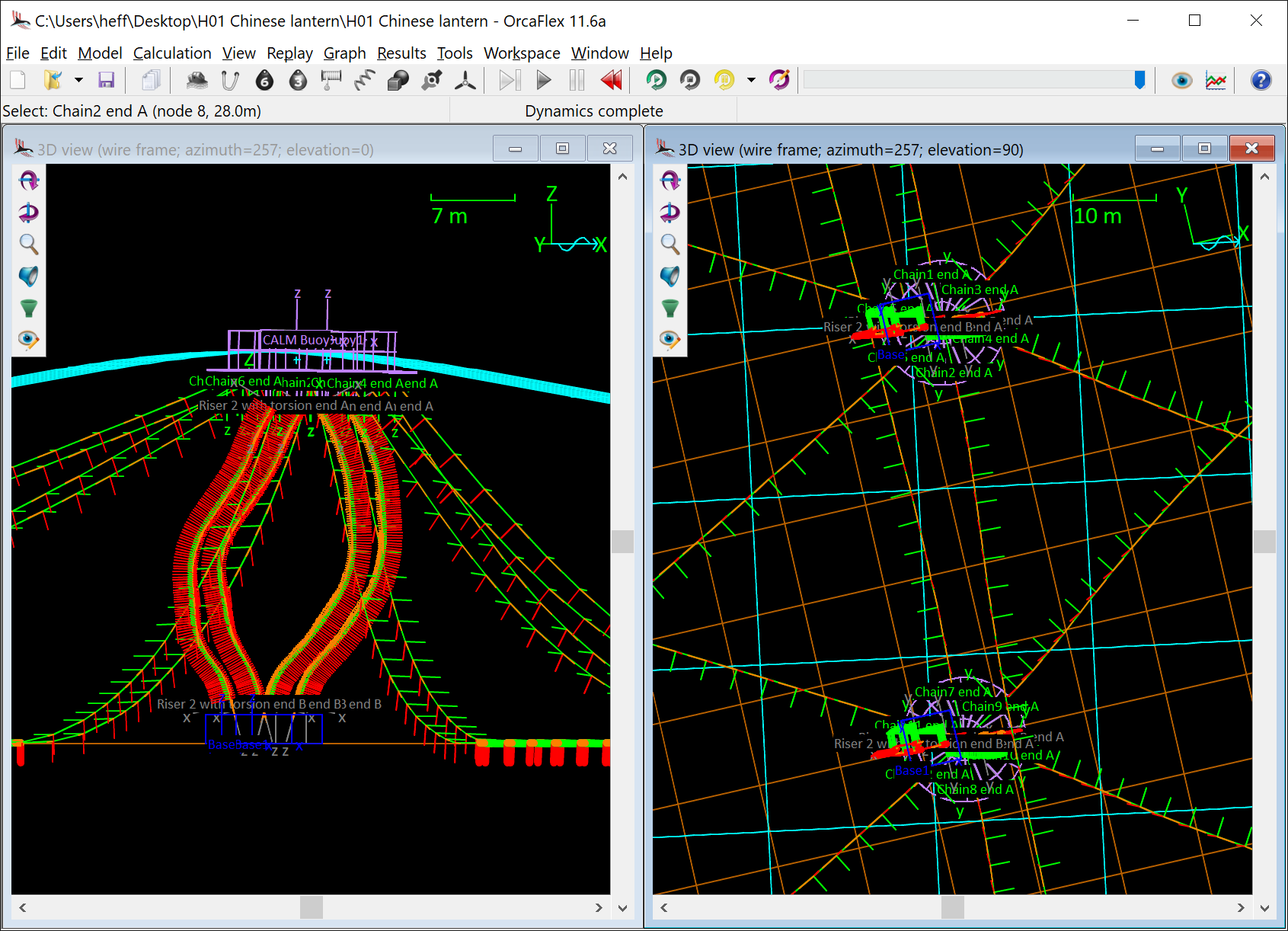This screenshot has width=1288, height=931.
Task: Expand the dropdown arrow next to Open folder
Action: (78, 80)
